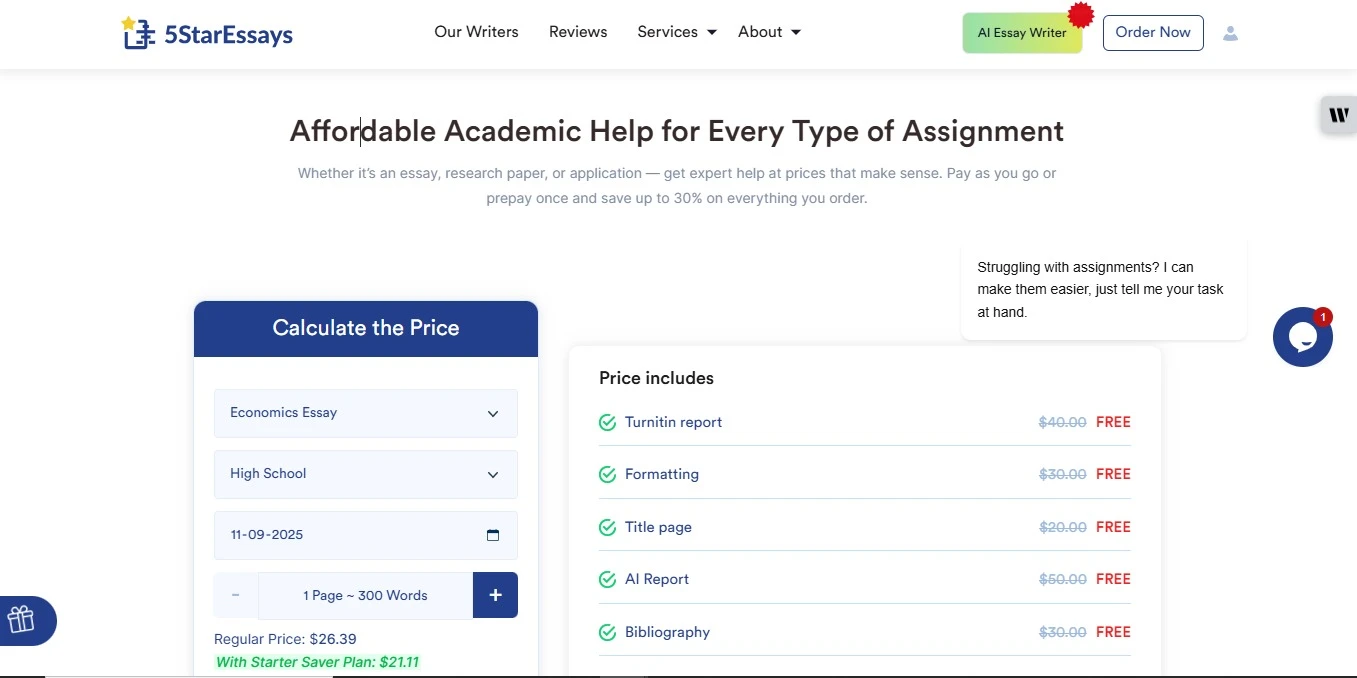Image resolution: width=1357 pixels, height=678 pixels.
Task: Launch the AI Essay Writer
Action: [x=1022, y=33]
